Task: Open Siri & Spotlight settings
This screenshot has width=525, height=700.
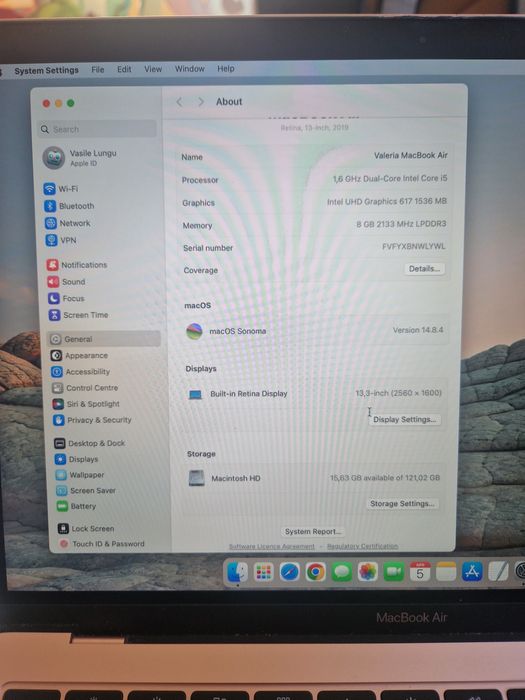Action: [x=86, y=404]
